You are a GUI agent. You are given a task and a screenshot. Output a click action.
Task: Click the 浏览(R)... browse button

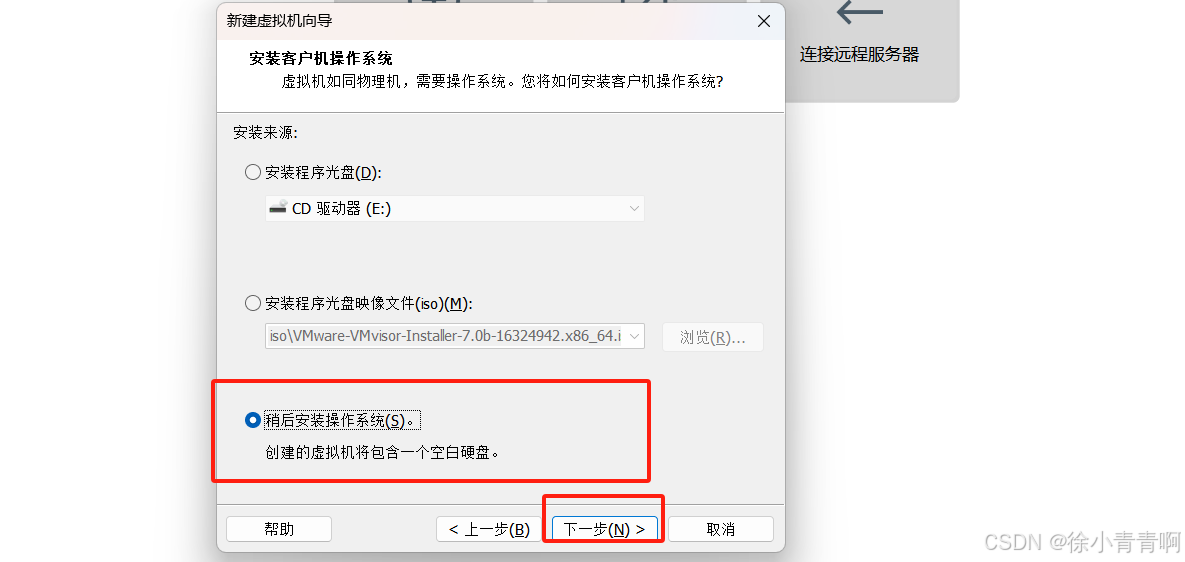tap(713, 337)
